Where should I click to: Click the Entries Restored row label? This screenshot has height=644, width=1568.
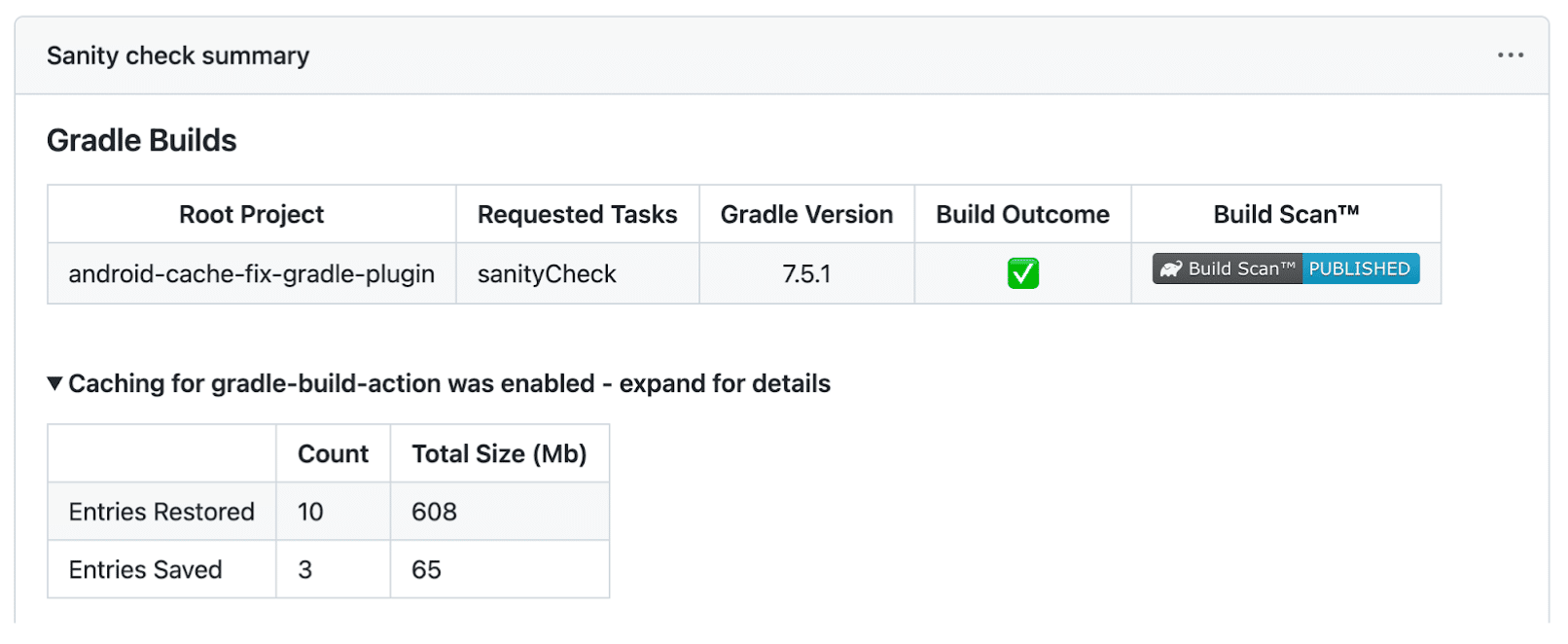coord(161,512)
